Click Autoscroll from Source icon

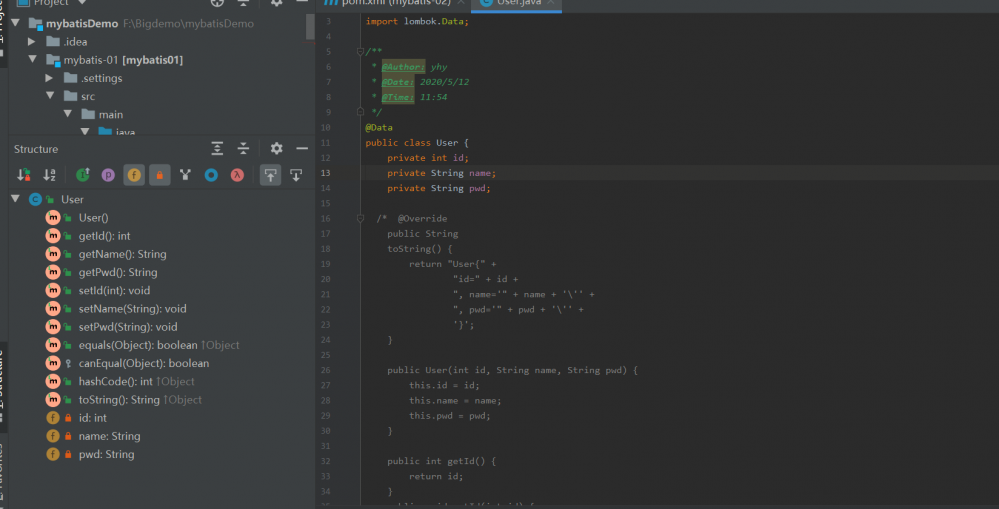296,175
